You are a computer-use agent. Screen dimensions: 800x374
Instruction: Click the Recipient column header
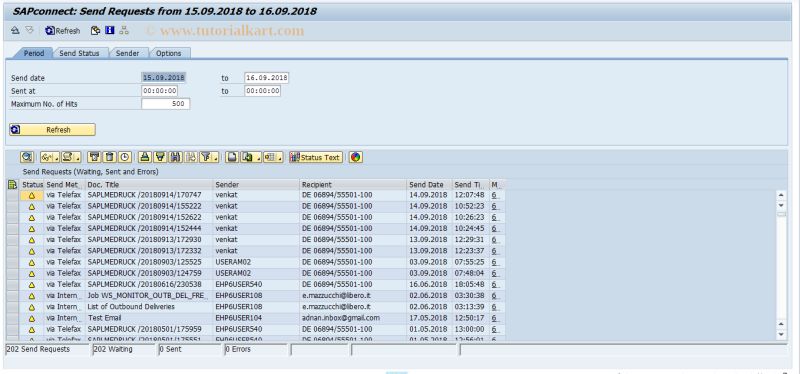[353, 184]
